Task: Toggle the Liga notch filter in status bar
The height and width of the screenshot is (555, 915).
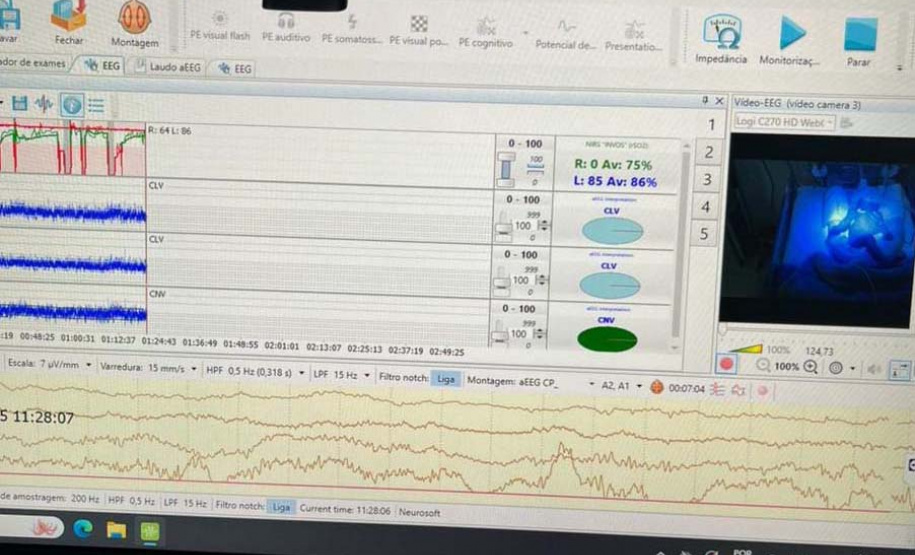Action: (281, 507)
